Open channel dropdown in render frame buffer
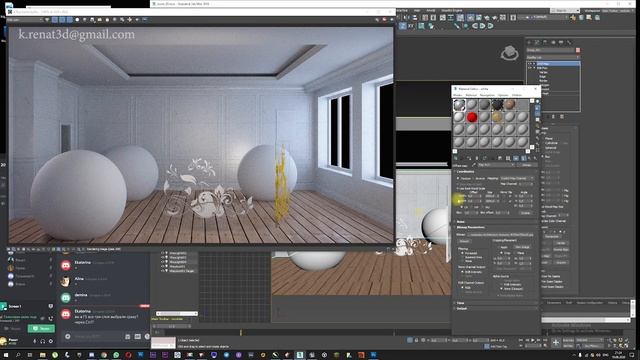 point(24,20)
